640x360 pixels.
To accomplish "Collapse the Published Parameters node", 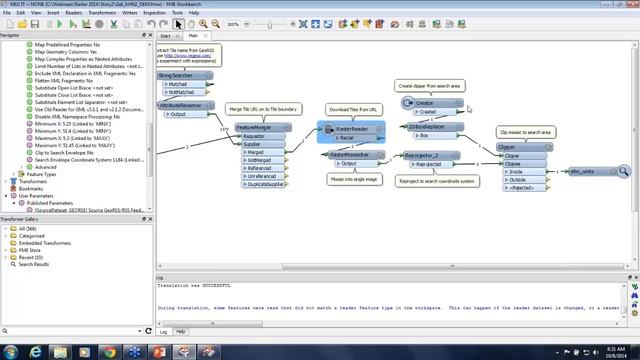I will point(14,203).
